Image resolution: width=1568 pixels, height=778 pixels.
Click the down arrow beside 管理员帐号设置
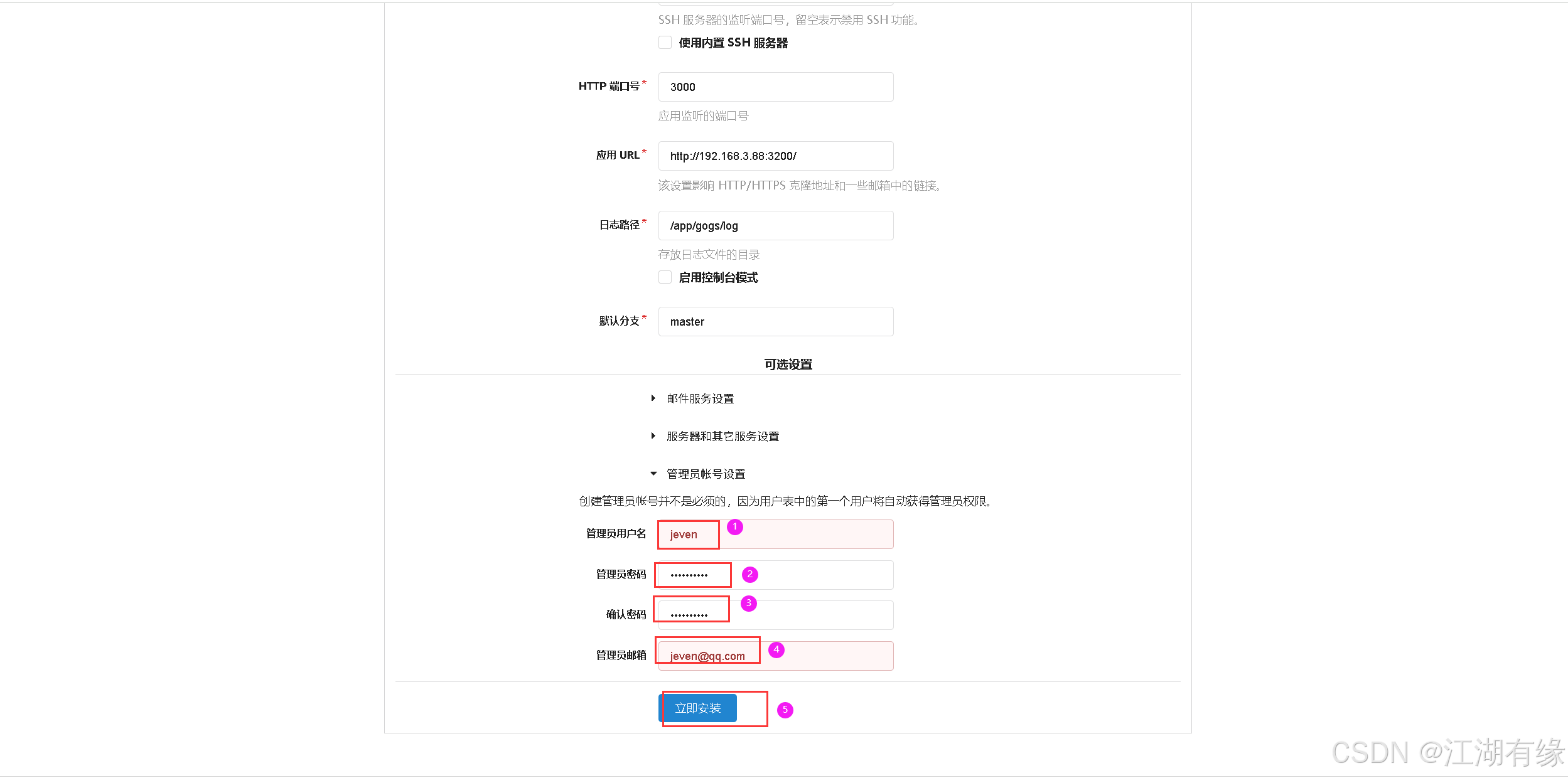(x=653, y=474)
